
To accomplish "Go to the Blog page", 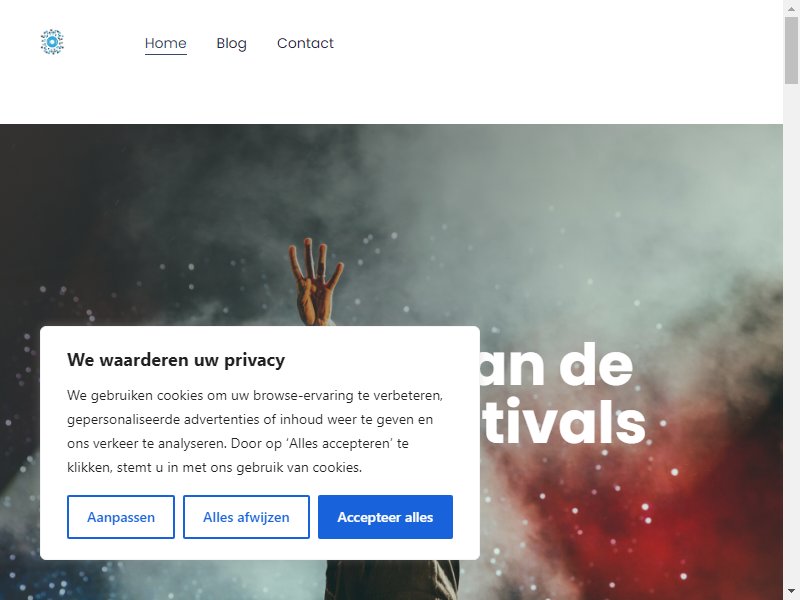I will point(232,43).
